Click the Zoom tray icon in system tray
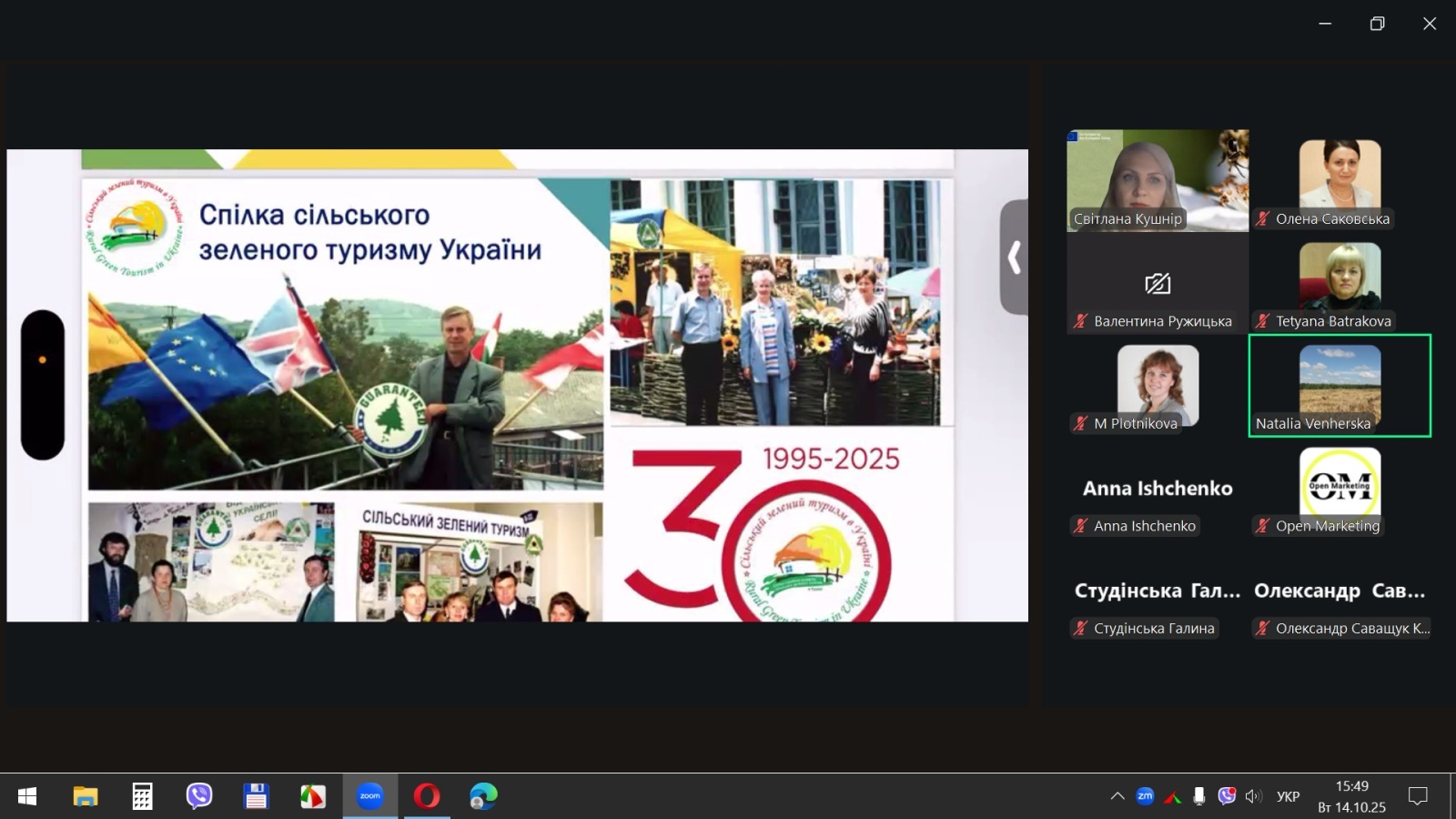This screenshot has width=1456, height=819. tap(1145, 796)
